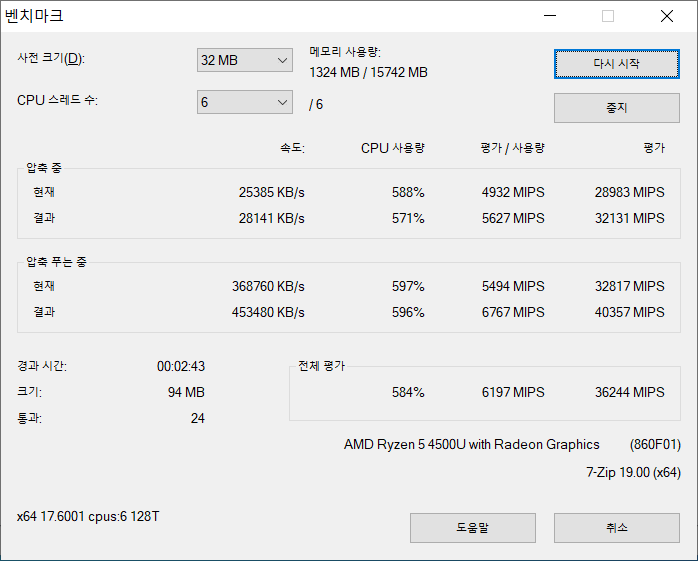
Task: Open the dictionary size dropdown showing 32 MB
Action: click(244, 60)
